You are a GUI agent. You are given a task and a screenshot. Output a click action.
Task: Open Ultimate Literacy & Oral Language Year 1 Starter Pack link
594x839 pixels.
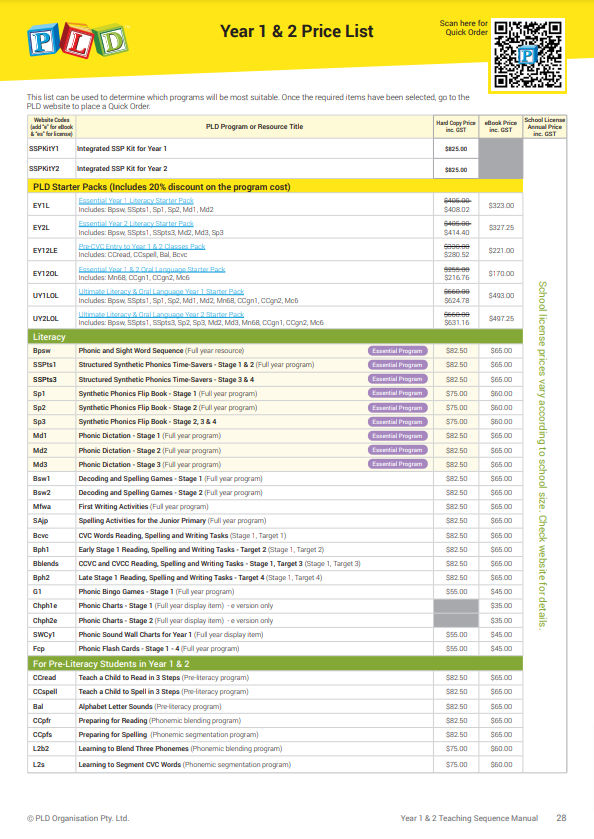(x=161, y=292)
